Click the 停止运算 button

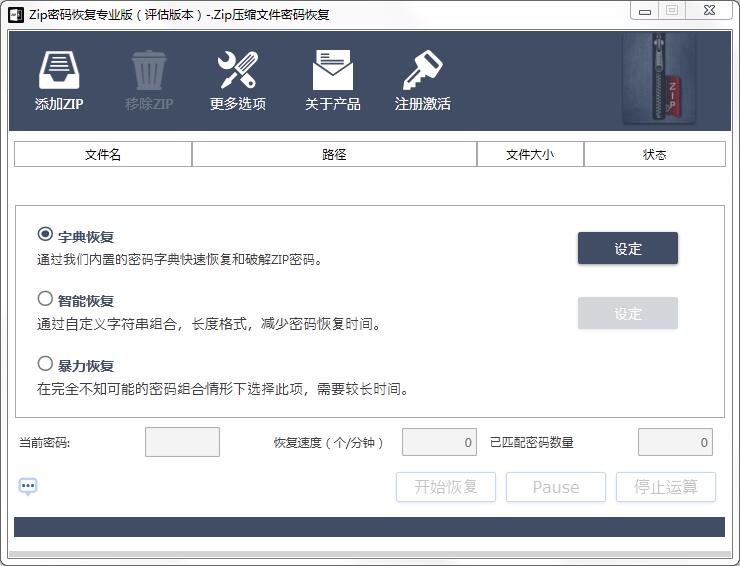click(666, 487)
